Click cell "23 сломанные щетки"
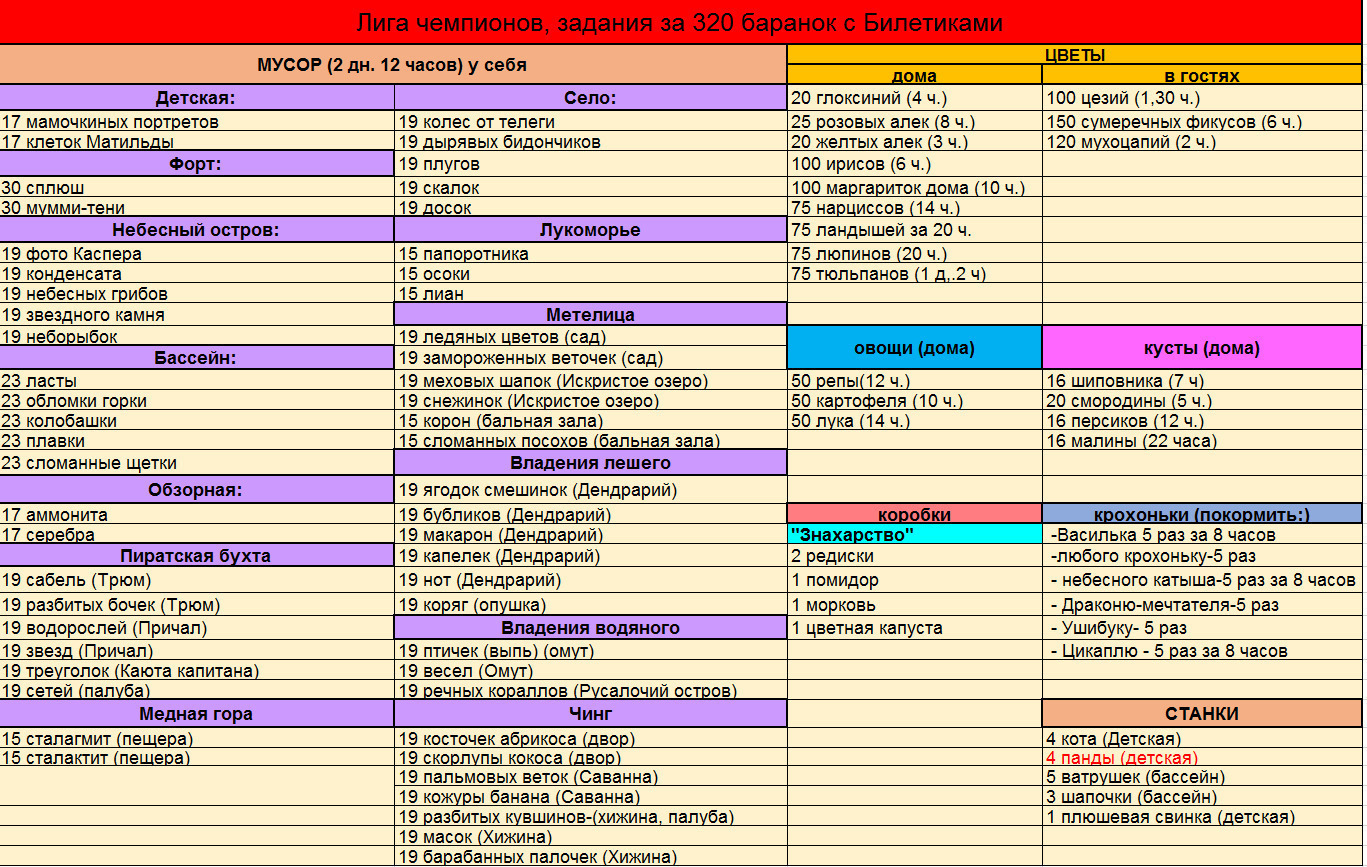Image resolution: width=1367 pixels, height=867 pixels. 196,463
